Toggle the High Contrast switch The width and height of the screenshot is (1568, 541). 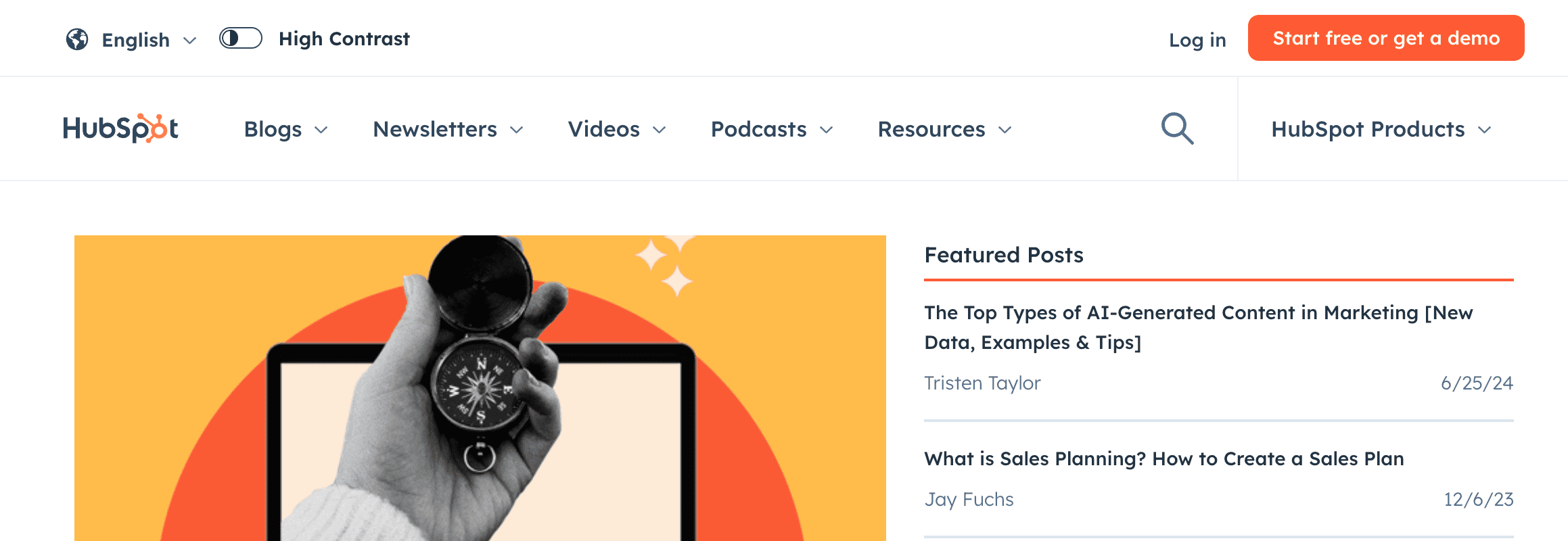tap(240, 39)
